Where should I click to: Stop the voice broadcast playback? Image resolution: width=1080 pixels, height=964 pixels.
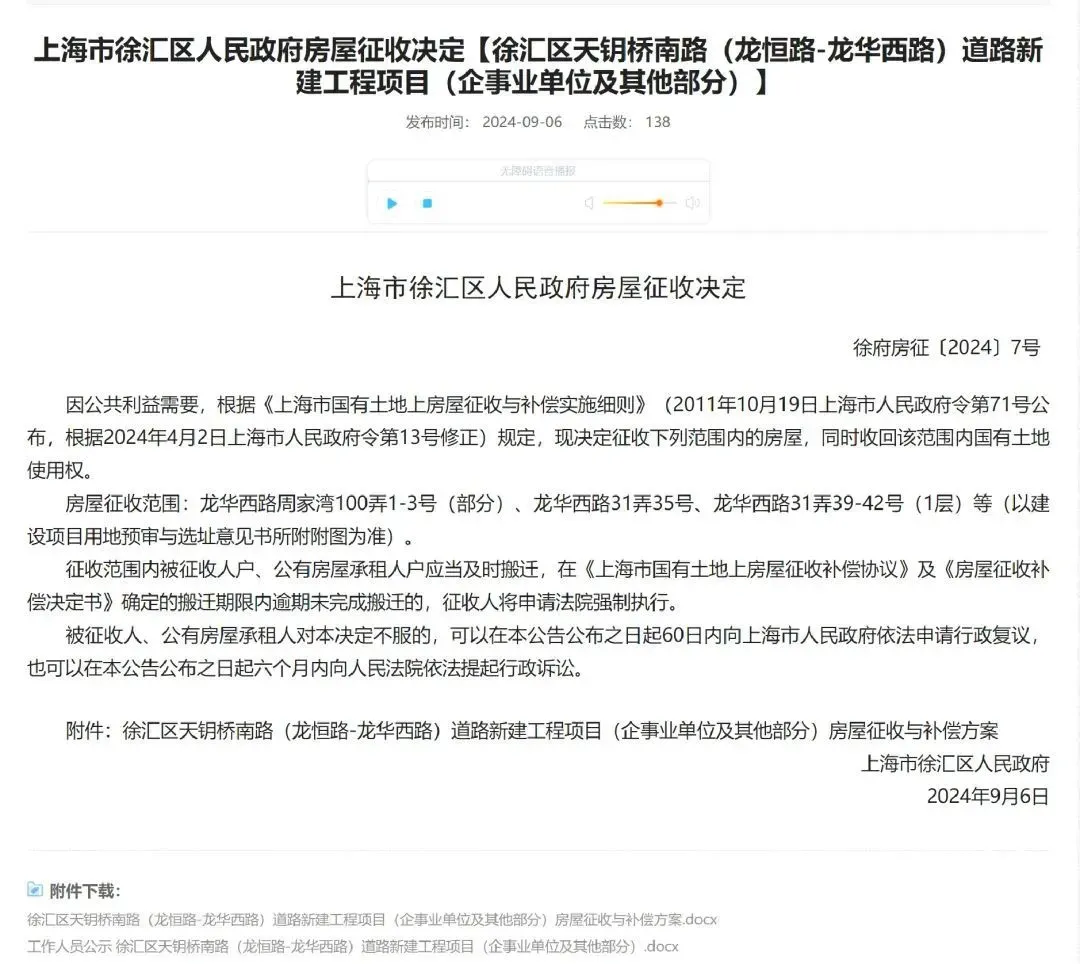pos(427,204)
